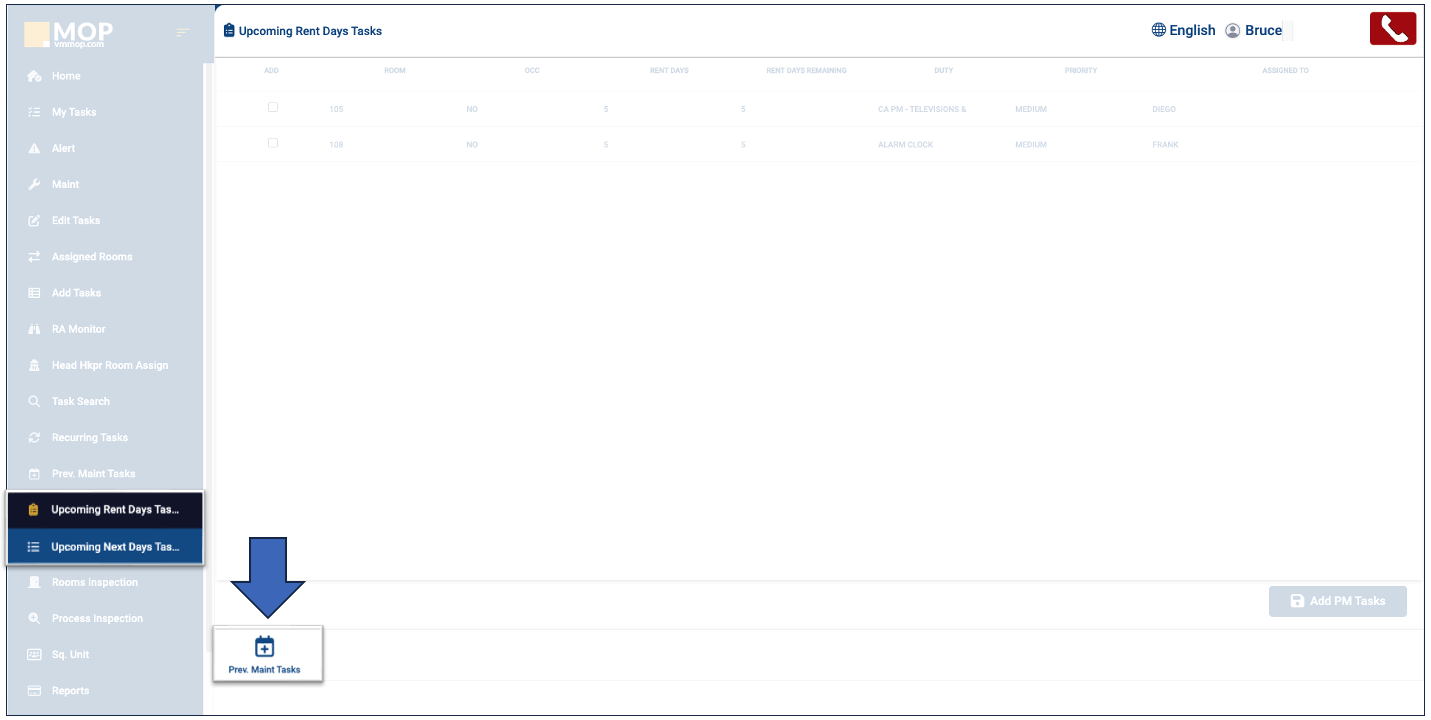
Task: Click the Alert warning triangle icon
Action: 34,148
